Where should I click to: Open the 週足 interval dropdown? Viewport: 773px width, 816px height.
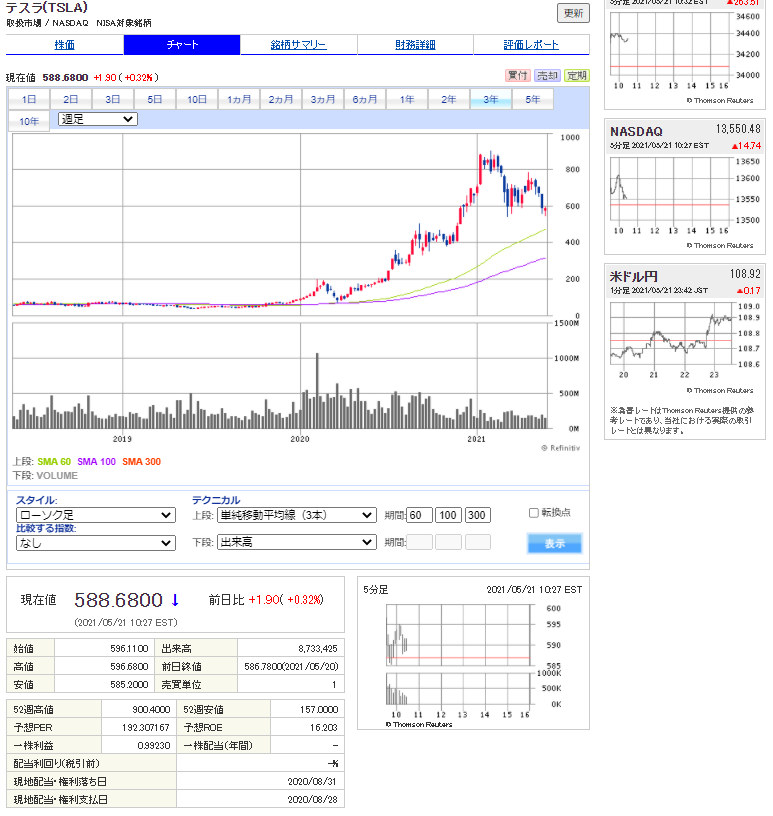tap(97, 119)
